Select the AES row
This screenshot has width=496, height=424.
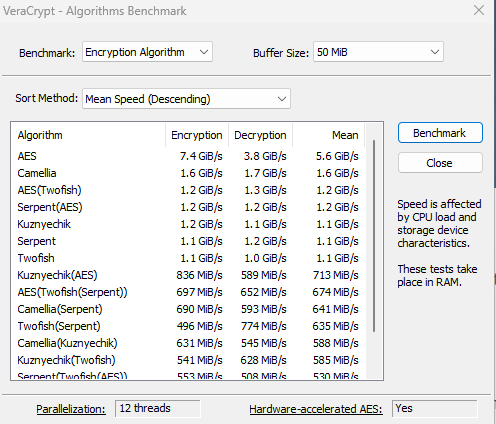click(x=188, y=156)
